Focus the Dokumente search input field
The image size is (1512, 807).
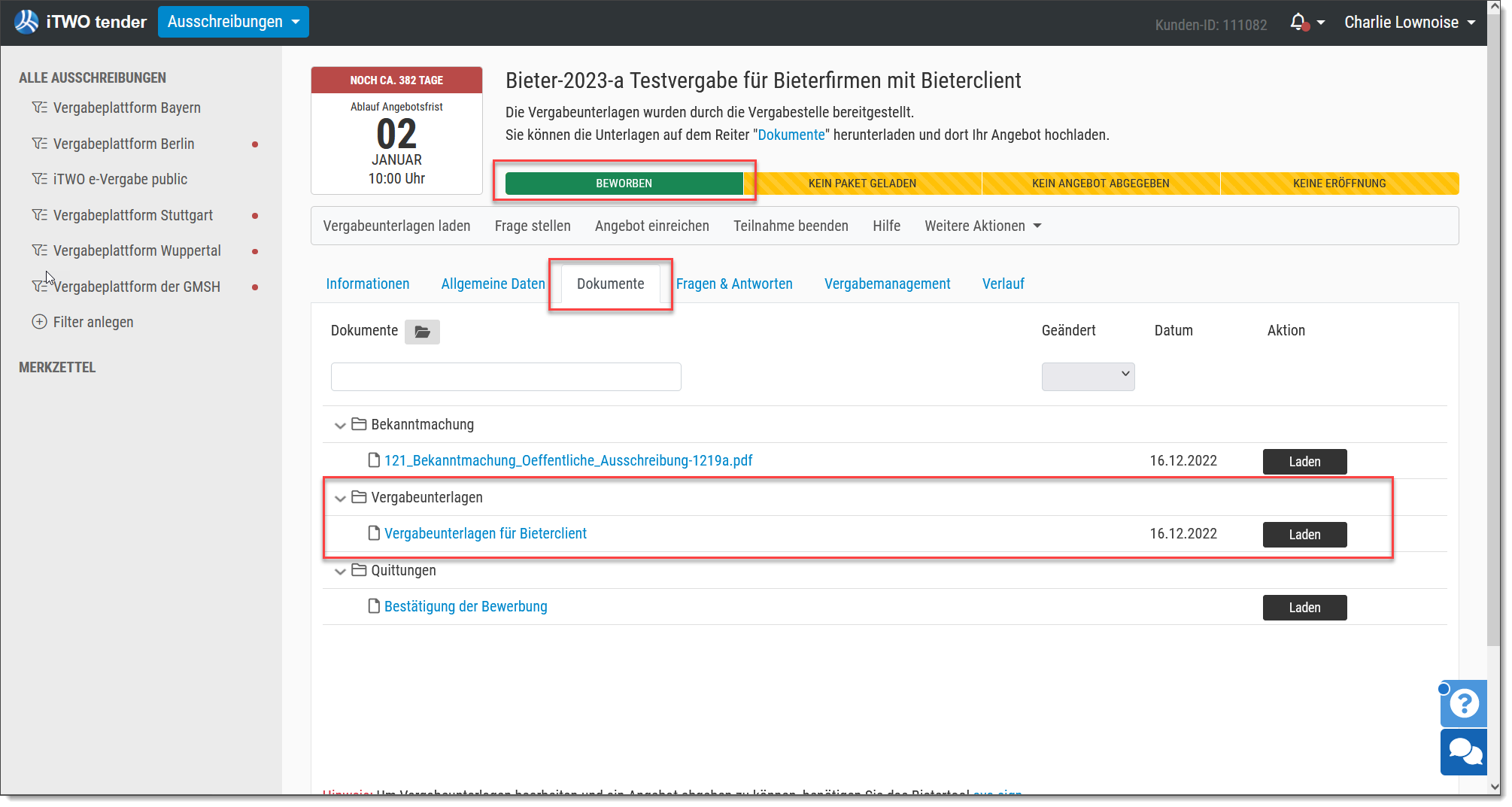[506, 377]
